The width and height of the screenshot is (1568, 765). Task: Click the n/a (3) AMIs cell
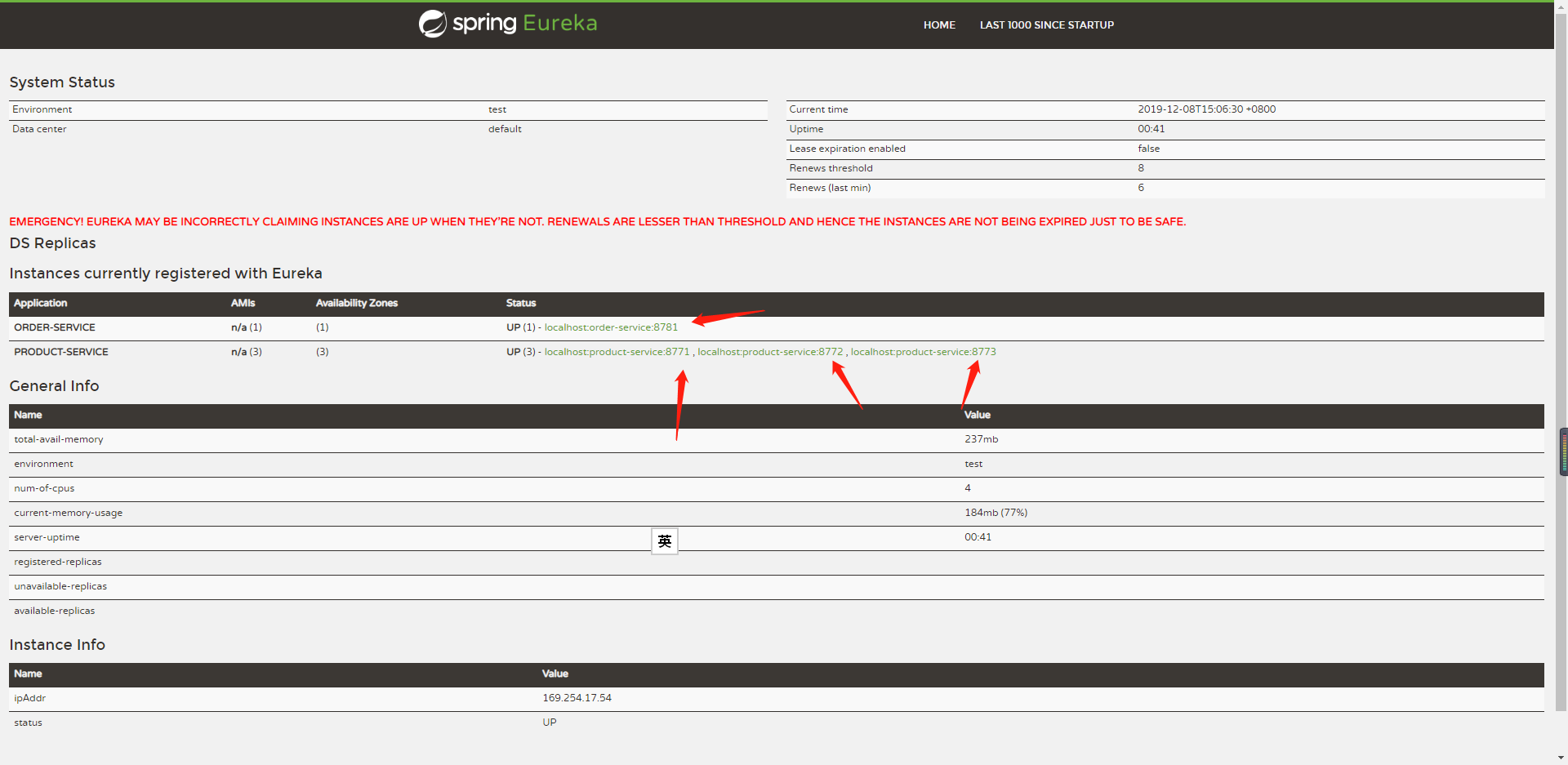pos(247,352)
